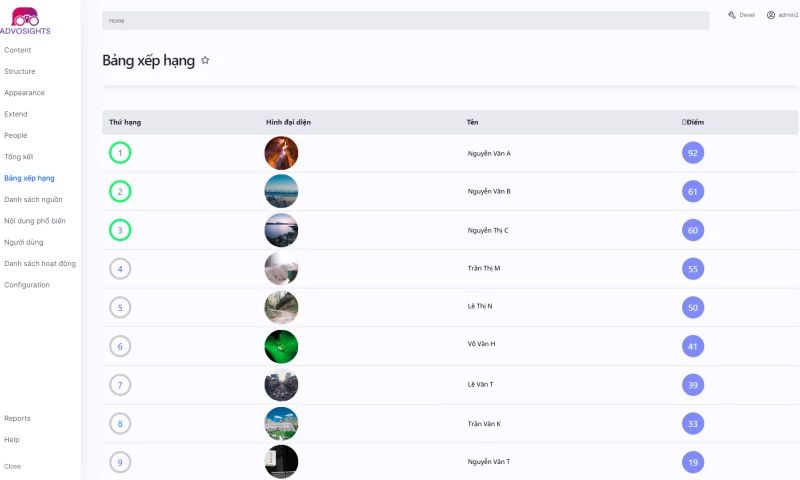Click Nguyễn Văn T's avatar
The width and height of the screenshot is (800, 480).
pos(281,462)
